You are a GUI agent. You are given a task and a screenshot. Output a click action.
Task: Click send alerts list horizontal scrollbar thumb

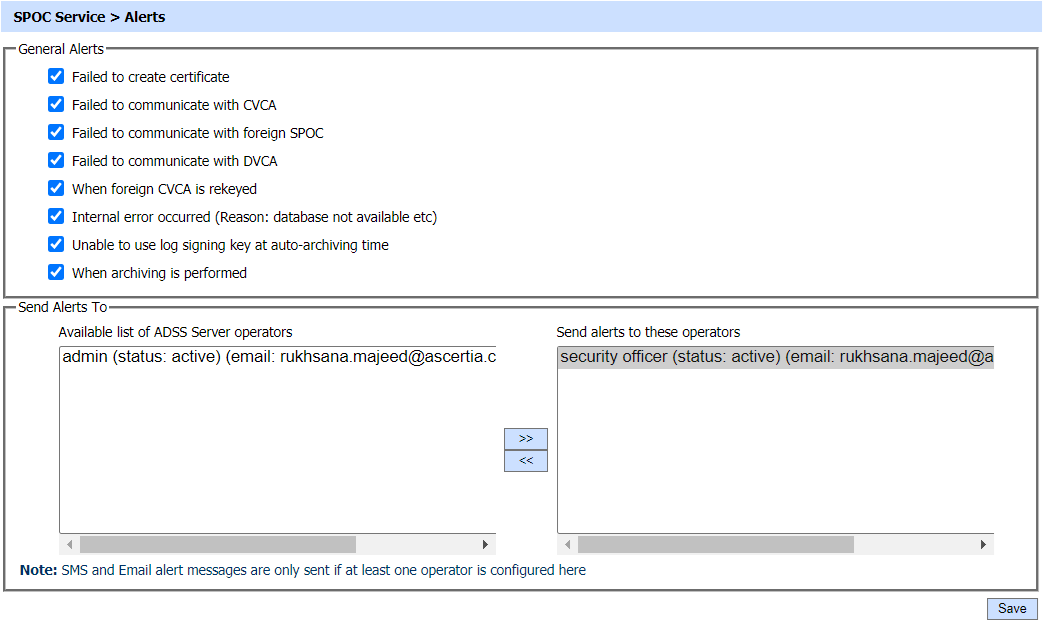coord(715,545)
